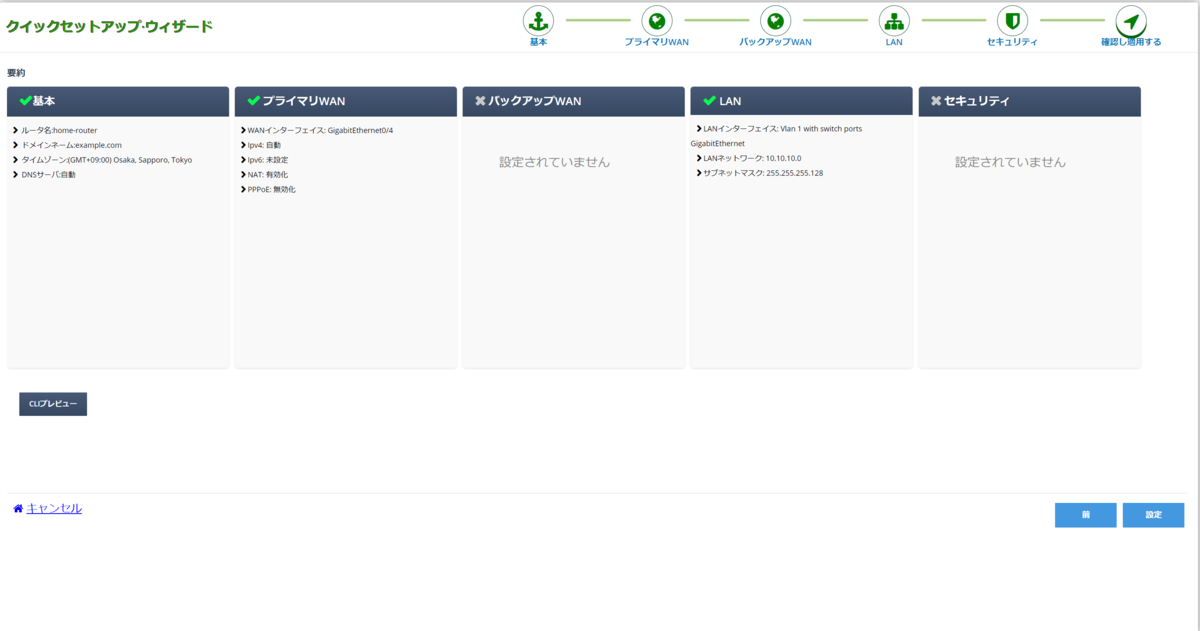Click the text WANインターフェイス: GigabitEthernet0/4
The height and width of the screenshot is (631, 1200).
[x=320, y=130]
